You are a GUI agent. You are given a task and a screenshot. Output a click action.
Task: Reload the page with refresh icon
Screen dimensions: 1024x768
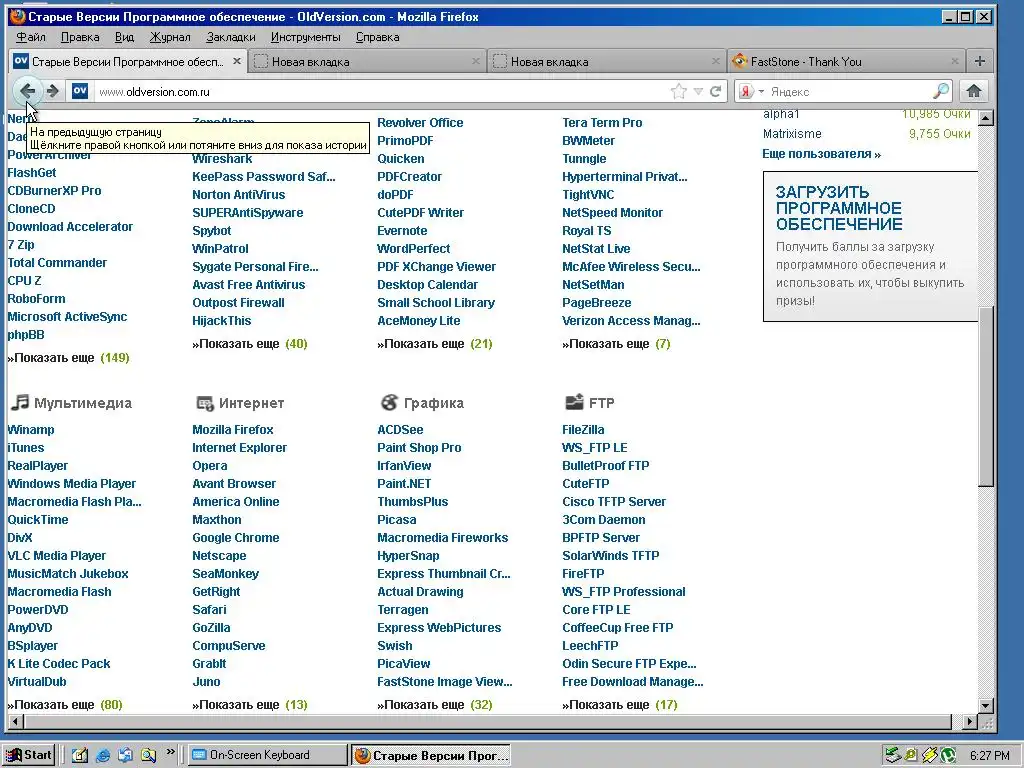[x=716, y=91]
